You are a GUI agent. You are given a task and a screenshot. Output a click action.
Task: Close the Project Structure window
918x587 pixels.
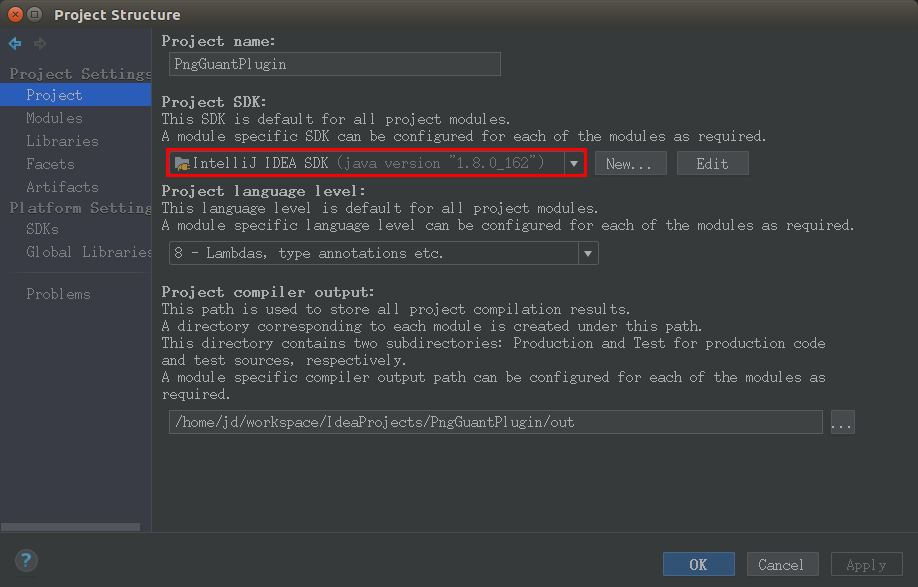coord(16,14)
